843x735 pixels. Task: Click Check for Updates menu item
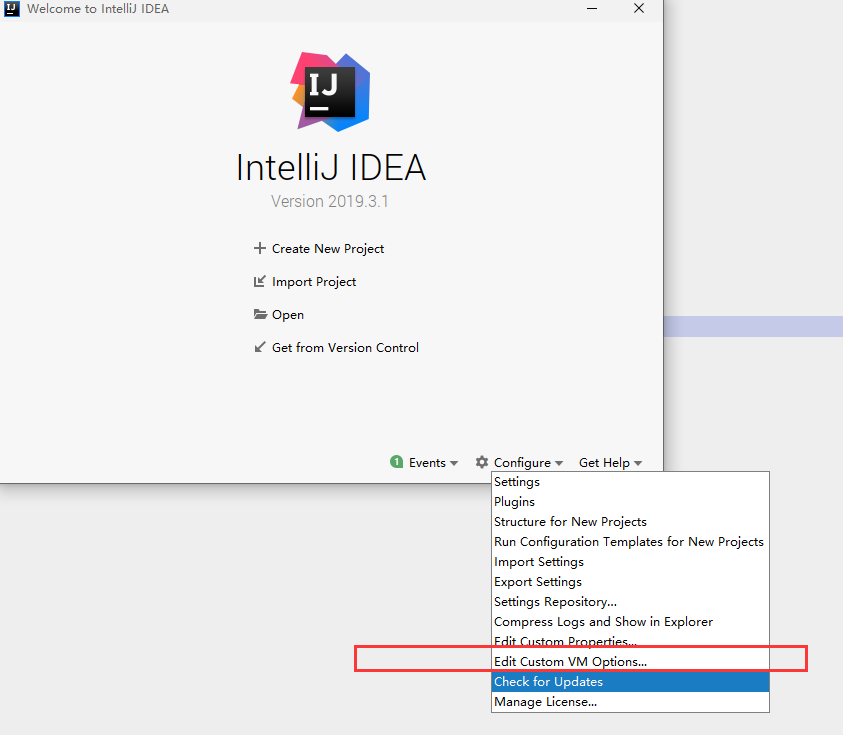click(x=630, y=682)
